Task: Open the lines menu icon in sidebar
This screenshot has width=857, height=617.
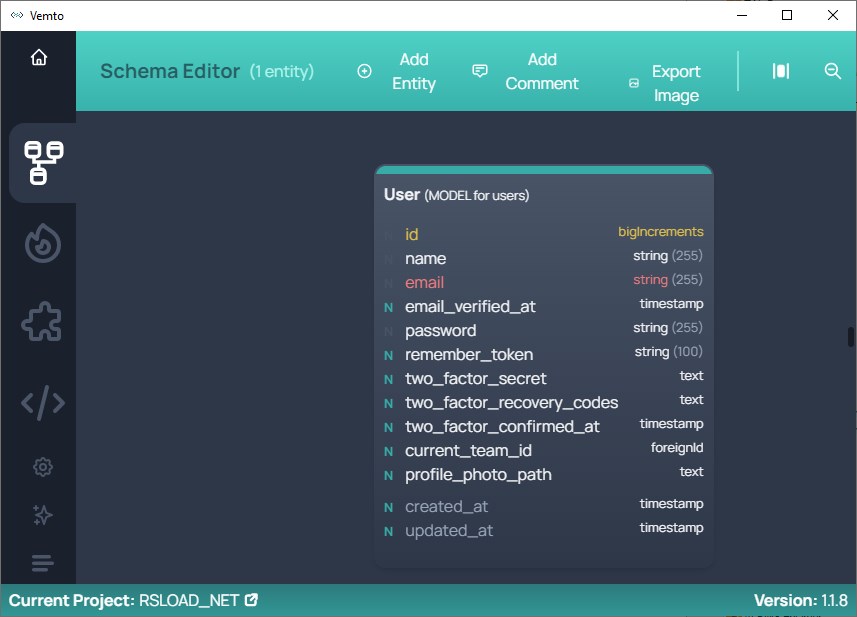Action: tap(43, 563)
